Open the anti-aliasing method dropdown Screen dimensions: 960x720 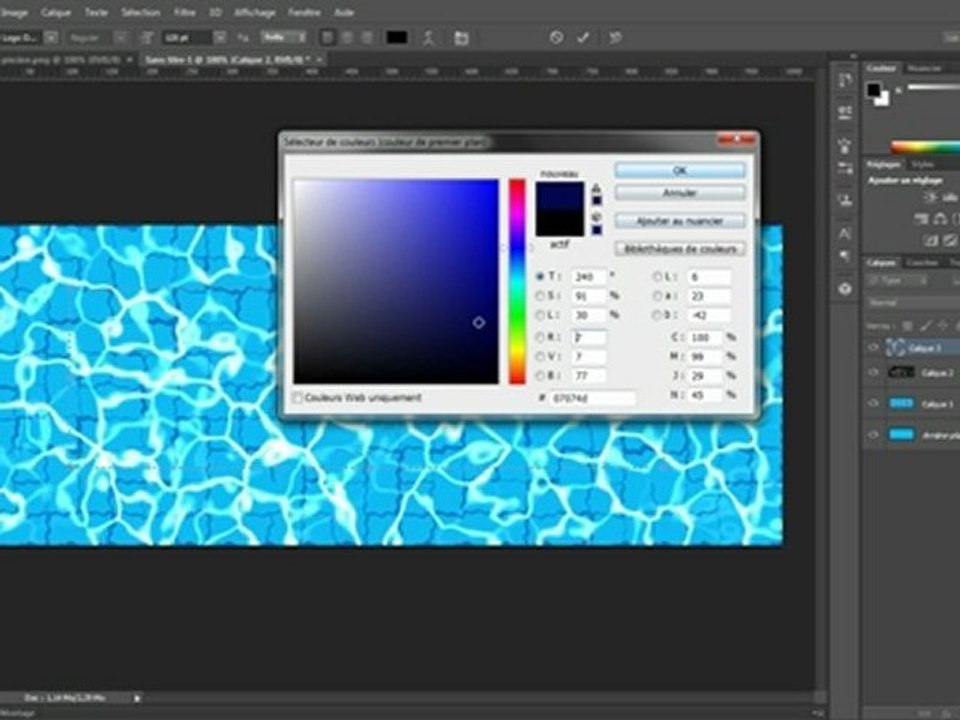point(283,38)
